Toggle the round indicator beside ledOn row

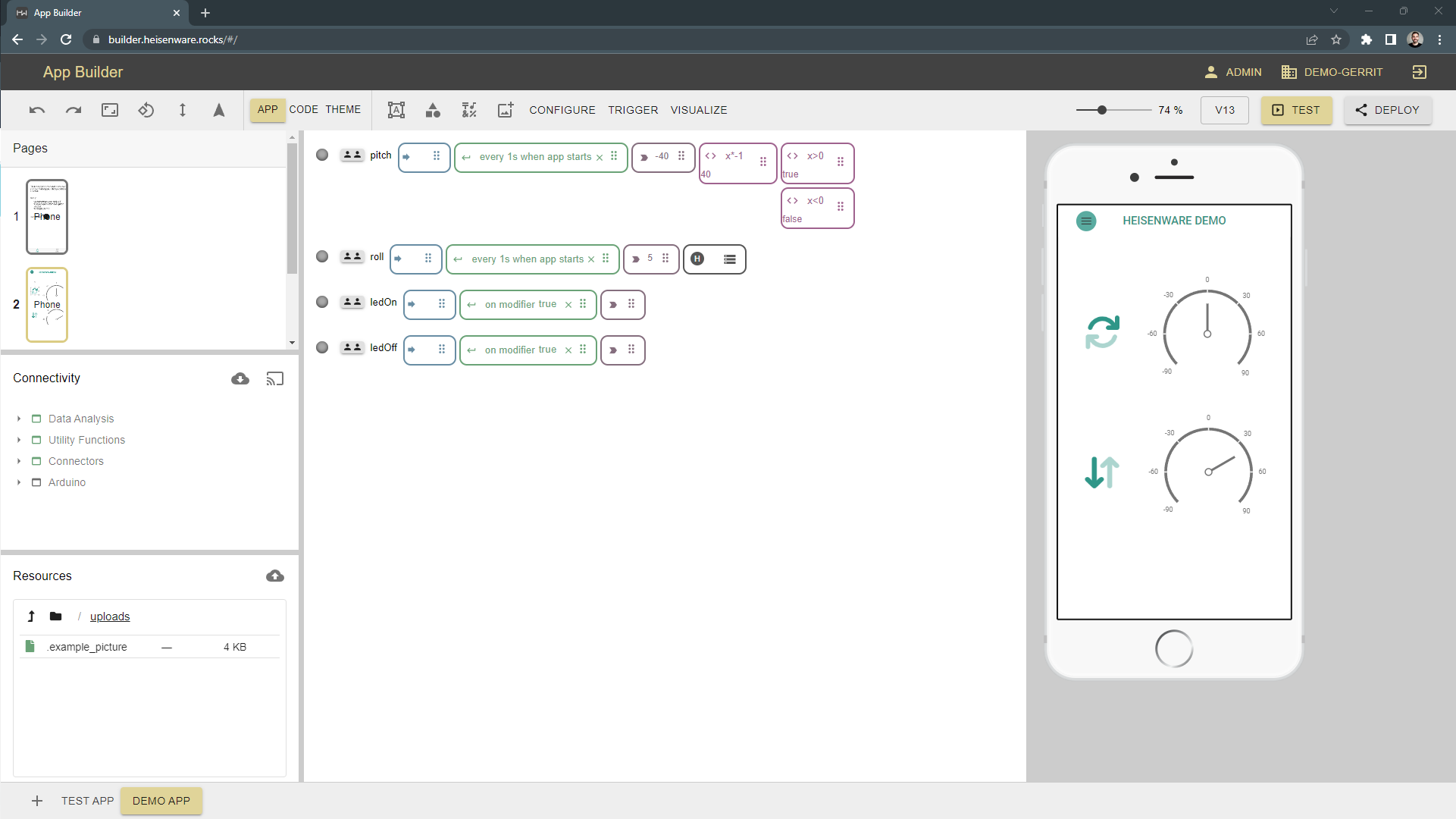(322, 302)
